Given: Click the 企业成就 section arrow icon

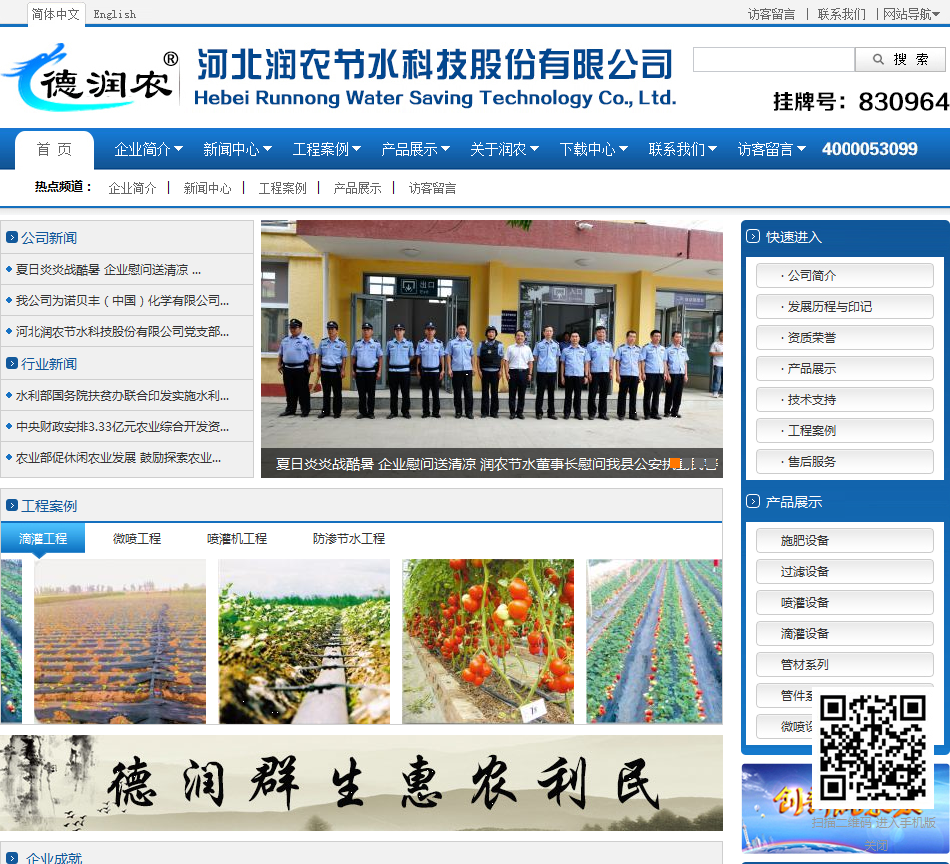Looking at the screenshot, I should point(12,858).
